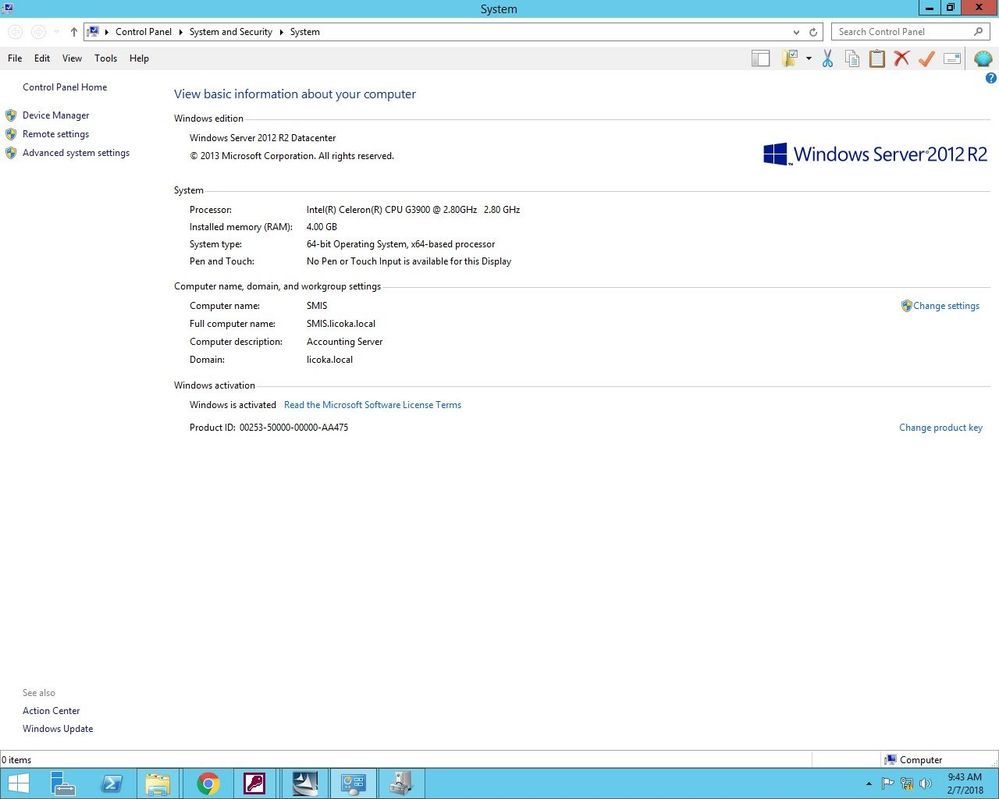Click the blue Help question mark icon
Screen dimensions: 999x799
point(991,78)
